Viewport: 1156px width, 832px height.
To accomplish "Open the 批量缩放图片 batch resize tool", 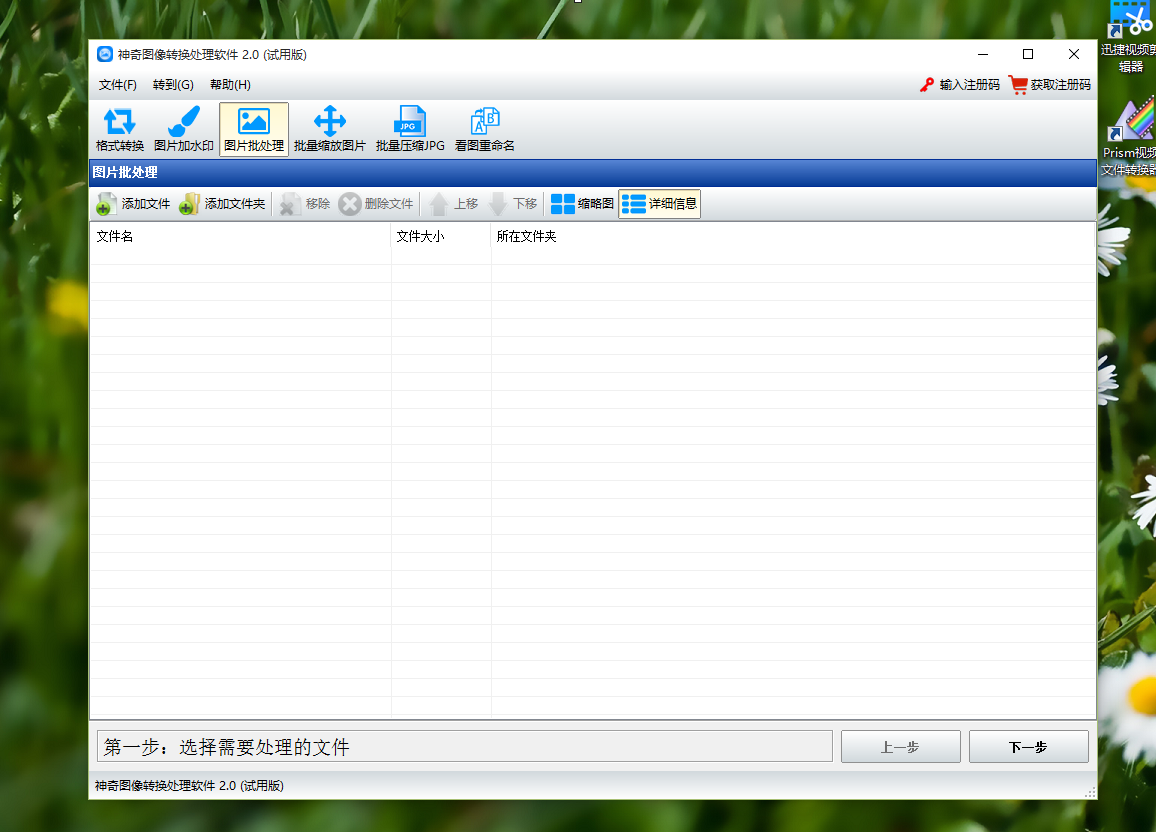I will (x=330, y=129).
